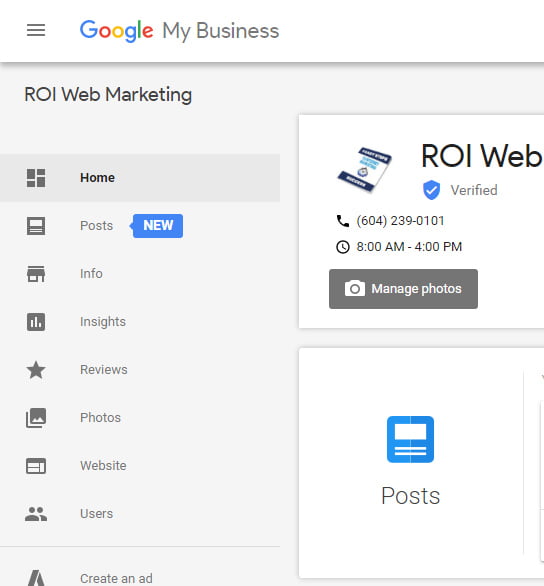Click the business hours 8:00 AM - 4:00 PM
This screenshot has width=544, height=586.
pyautogui.click(x=409, y=247)
